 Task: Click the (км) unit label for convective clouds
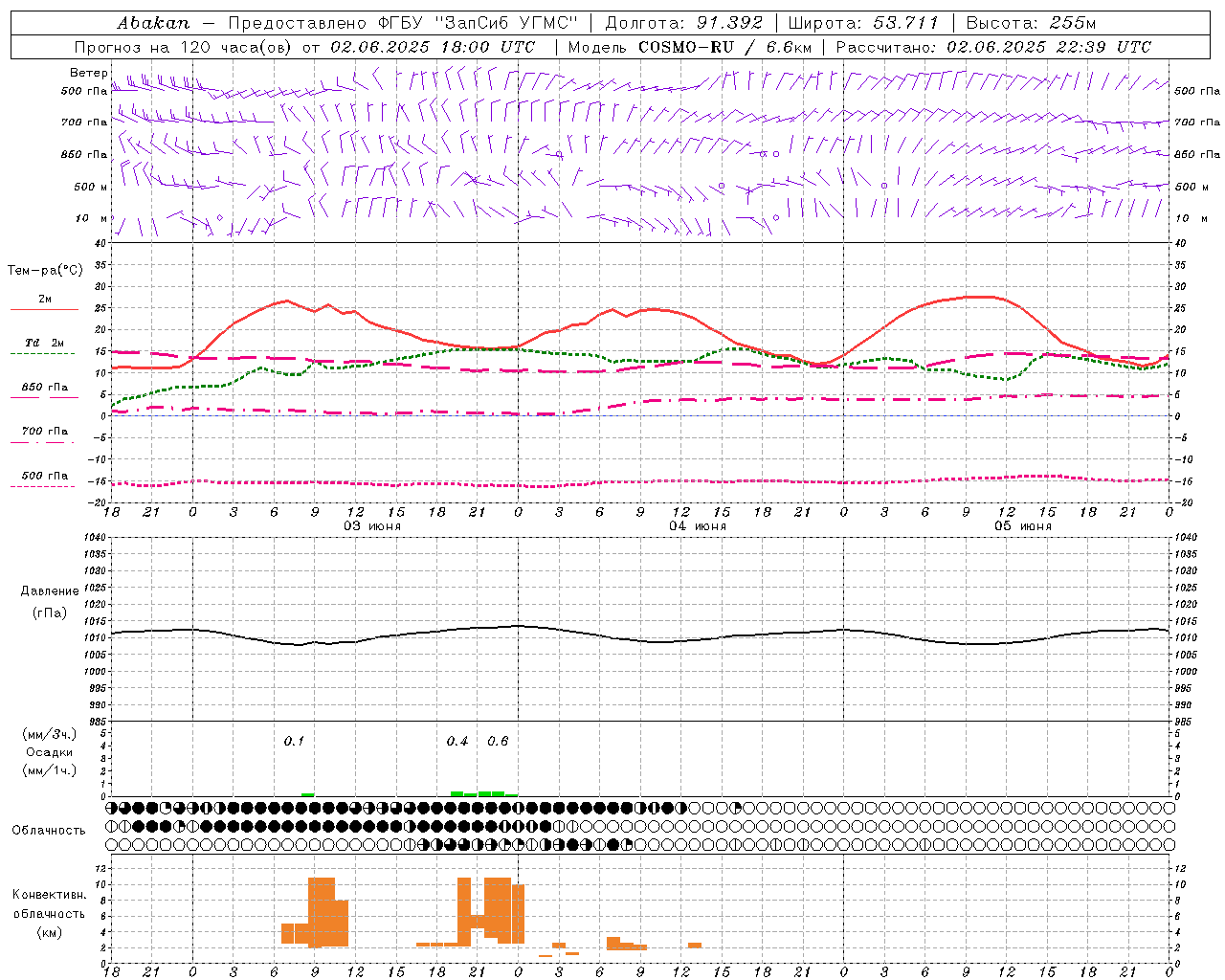(50, 933)
